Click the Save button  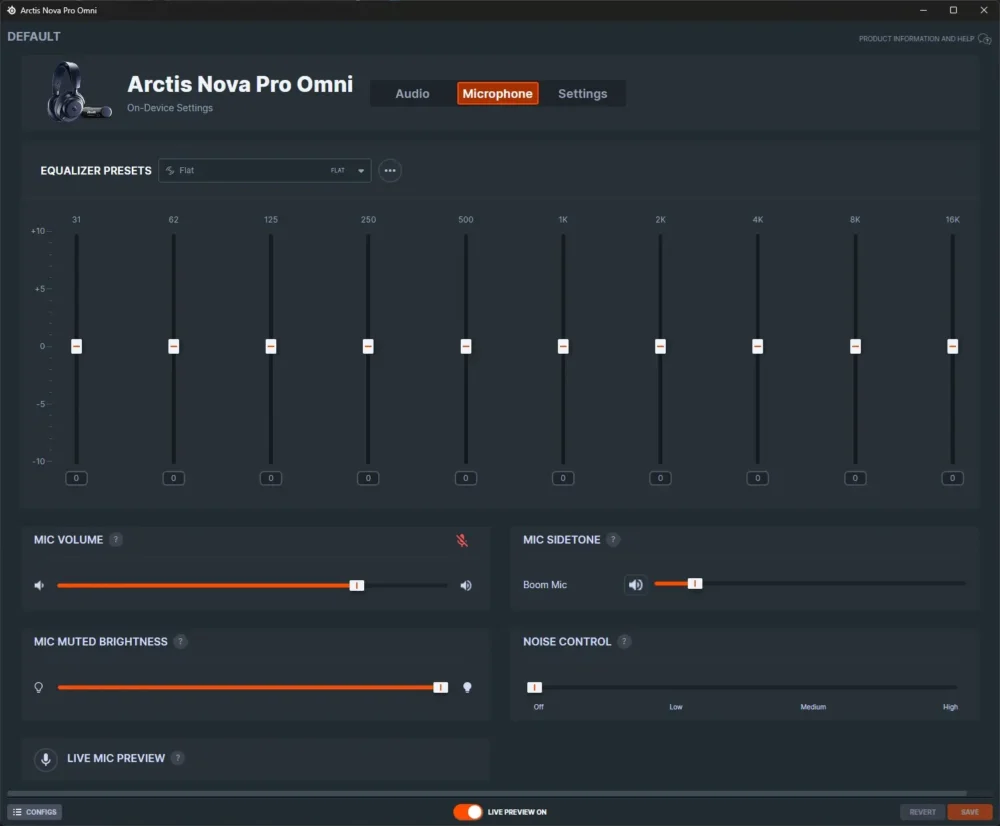pos(970,812)
